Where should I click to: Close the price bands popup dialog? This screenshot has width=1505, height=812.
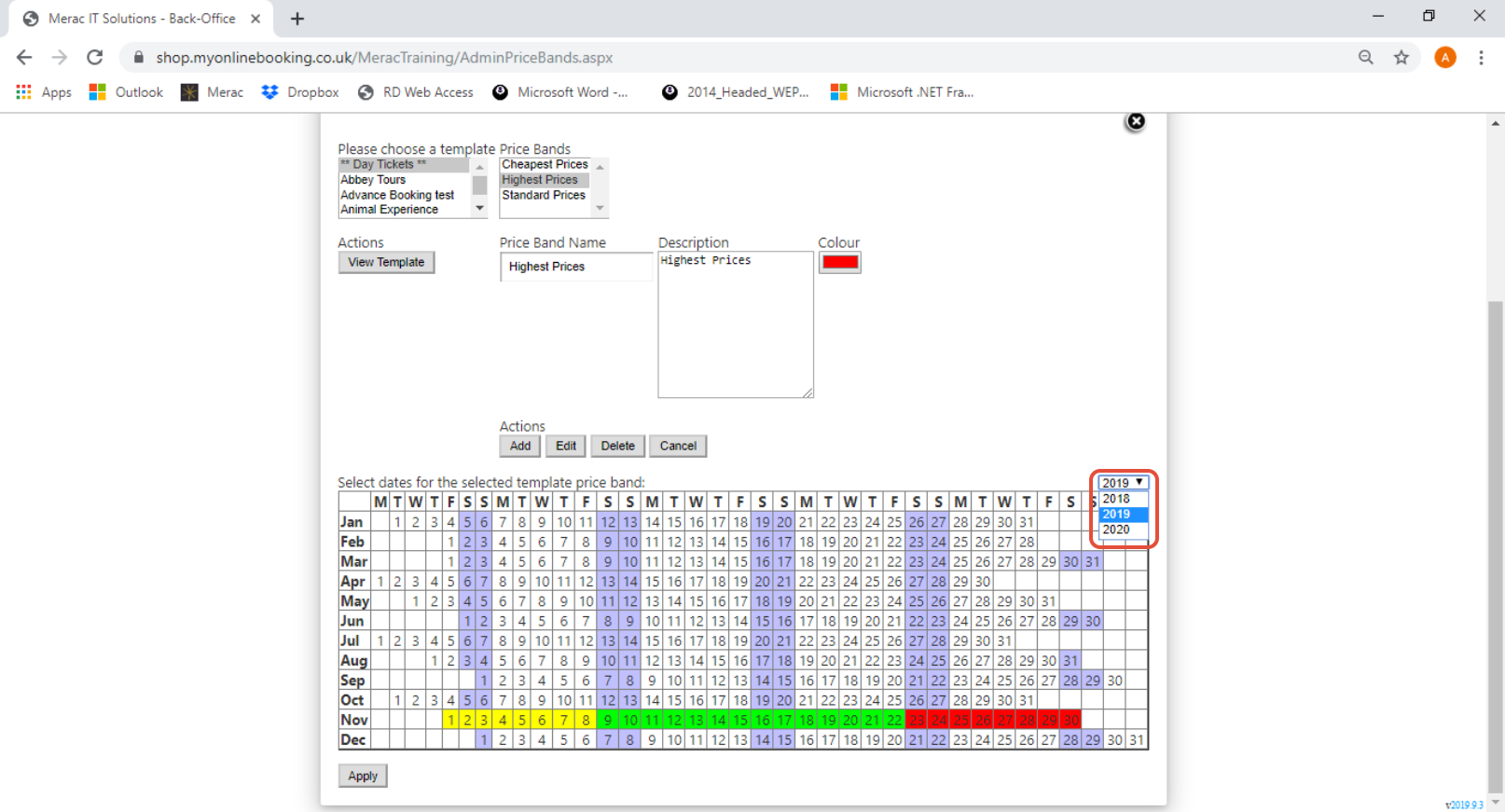tap(1135, 121)
